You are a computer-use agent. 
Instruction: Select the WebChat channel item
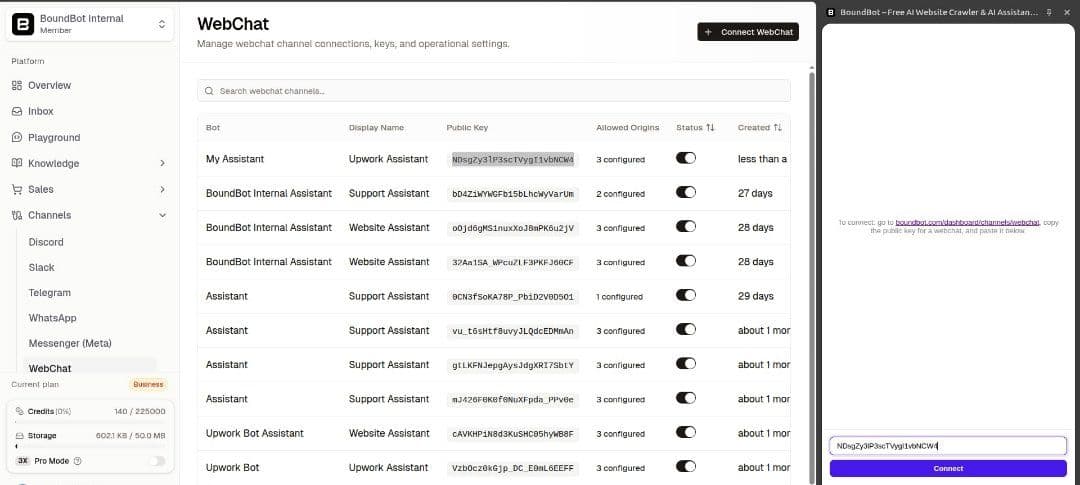pos(50,369)
